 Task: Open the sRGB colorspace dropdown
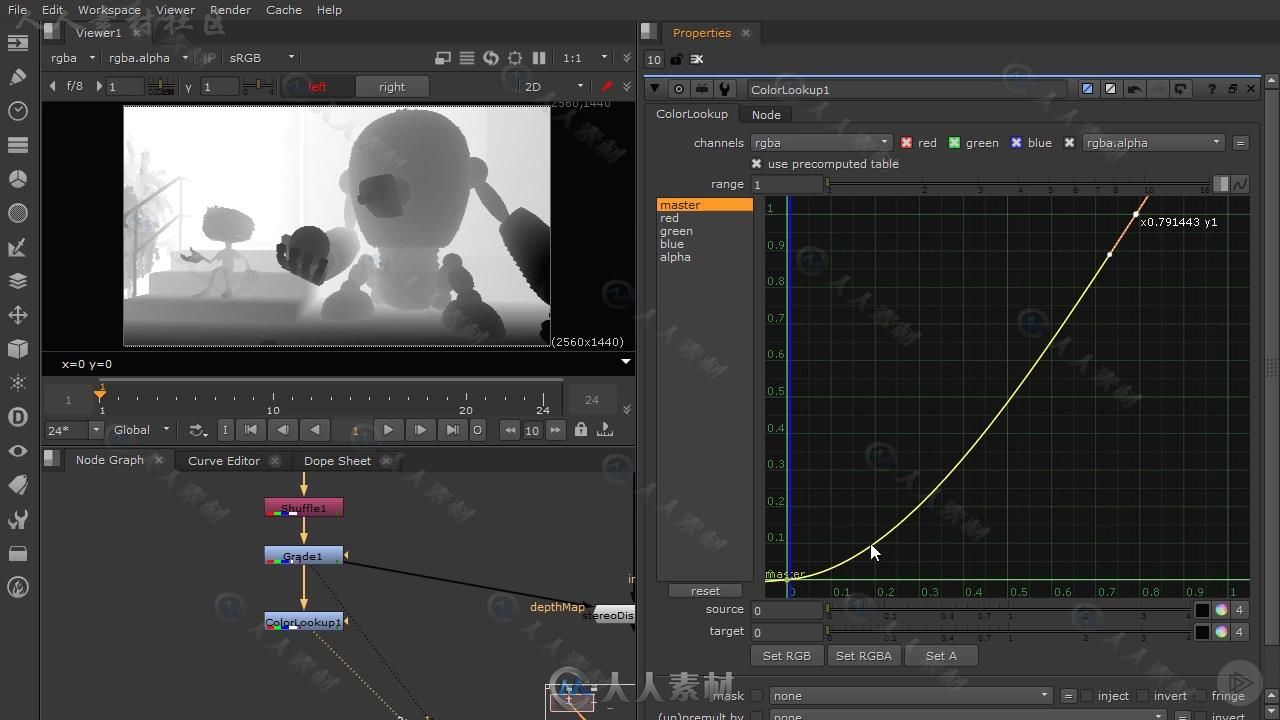262,58
